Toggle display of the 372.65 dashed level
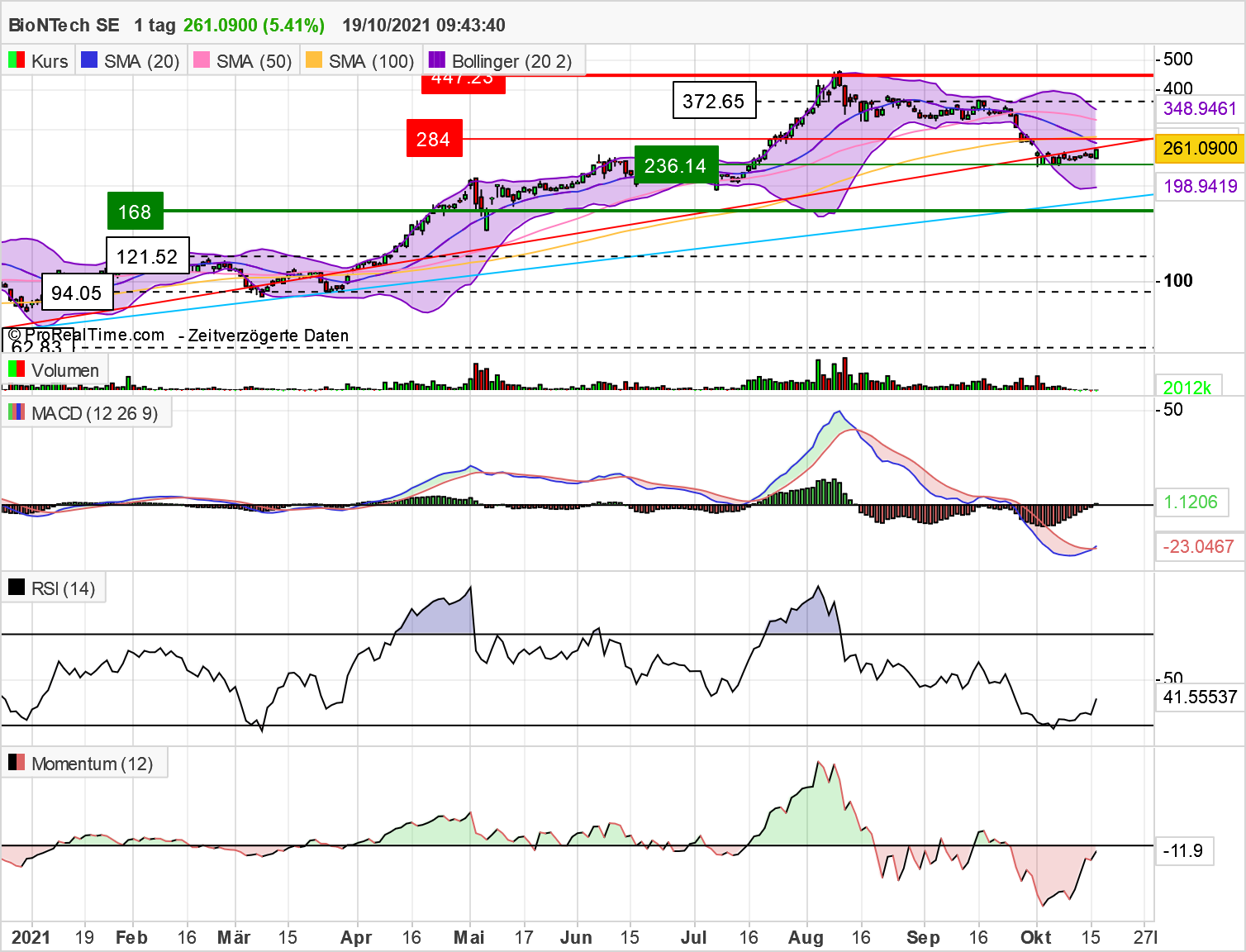Image resolution: width=1246 pixels, height=952 pixels. click(715, 101)
